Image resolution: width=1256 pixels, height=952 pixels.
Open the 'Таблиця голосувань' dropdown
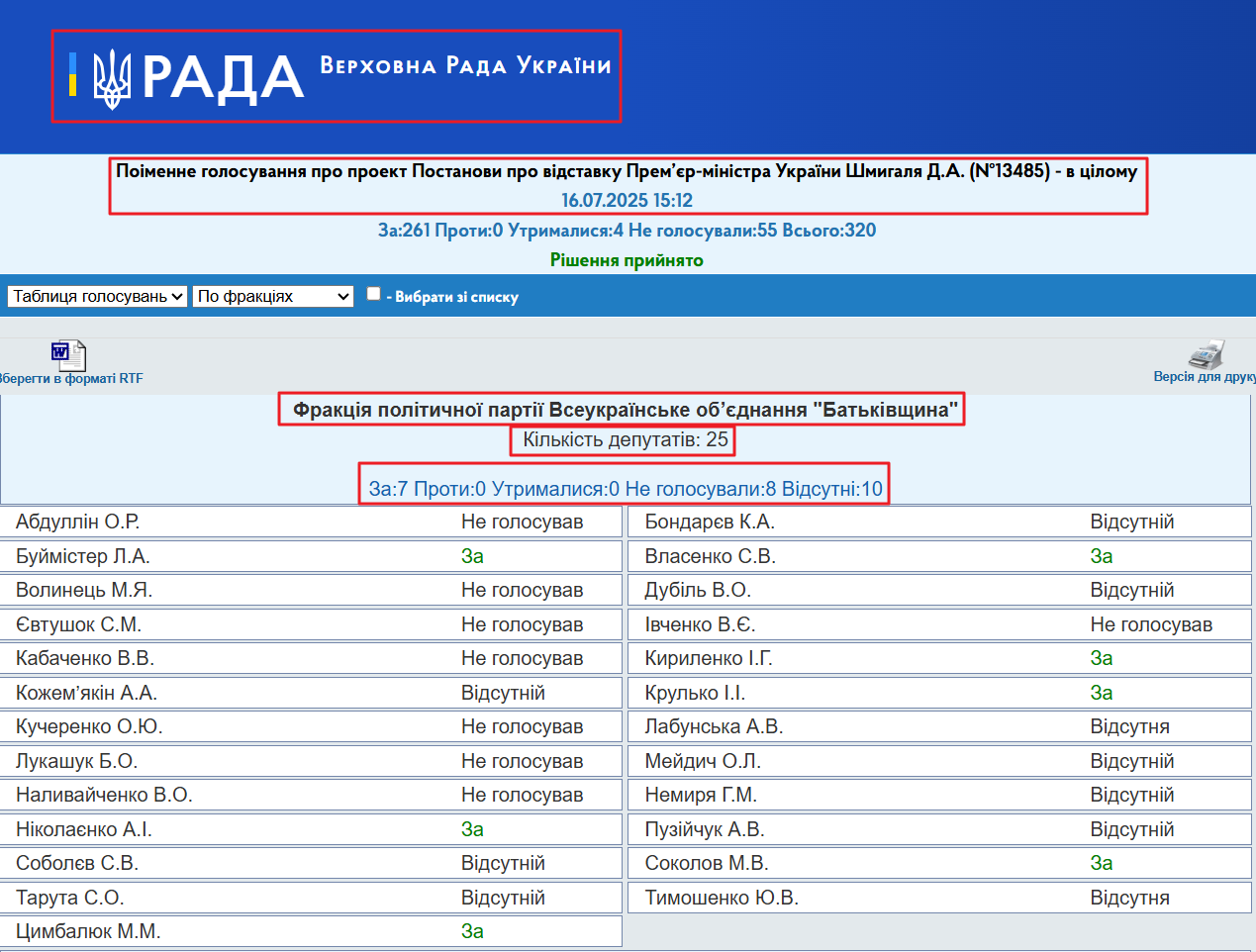click(97, 296)
